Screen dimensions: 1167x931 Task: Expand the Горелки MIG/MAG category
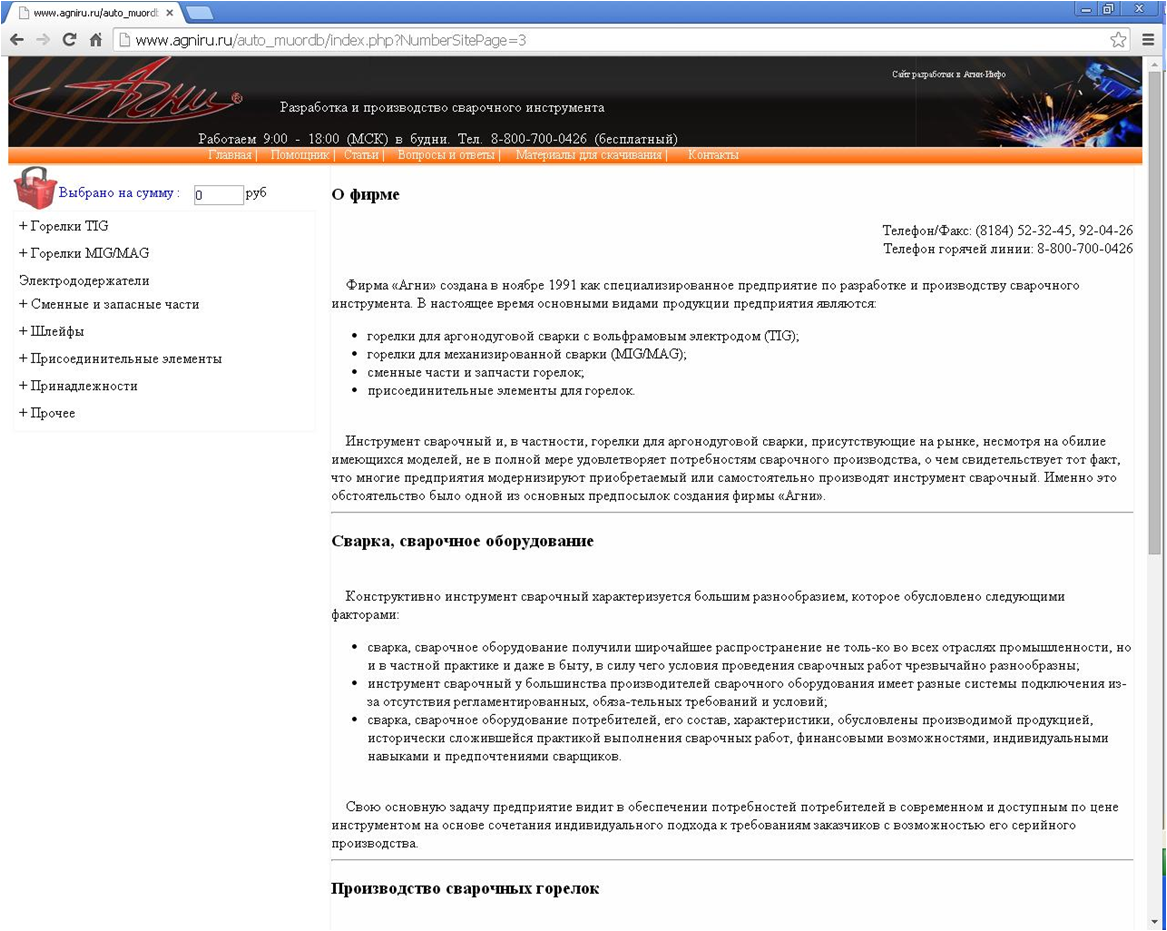[x=84, y=253]
